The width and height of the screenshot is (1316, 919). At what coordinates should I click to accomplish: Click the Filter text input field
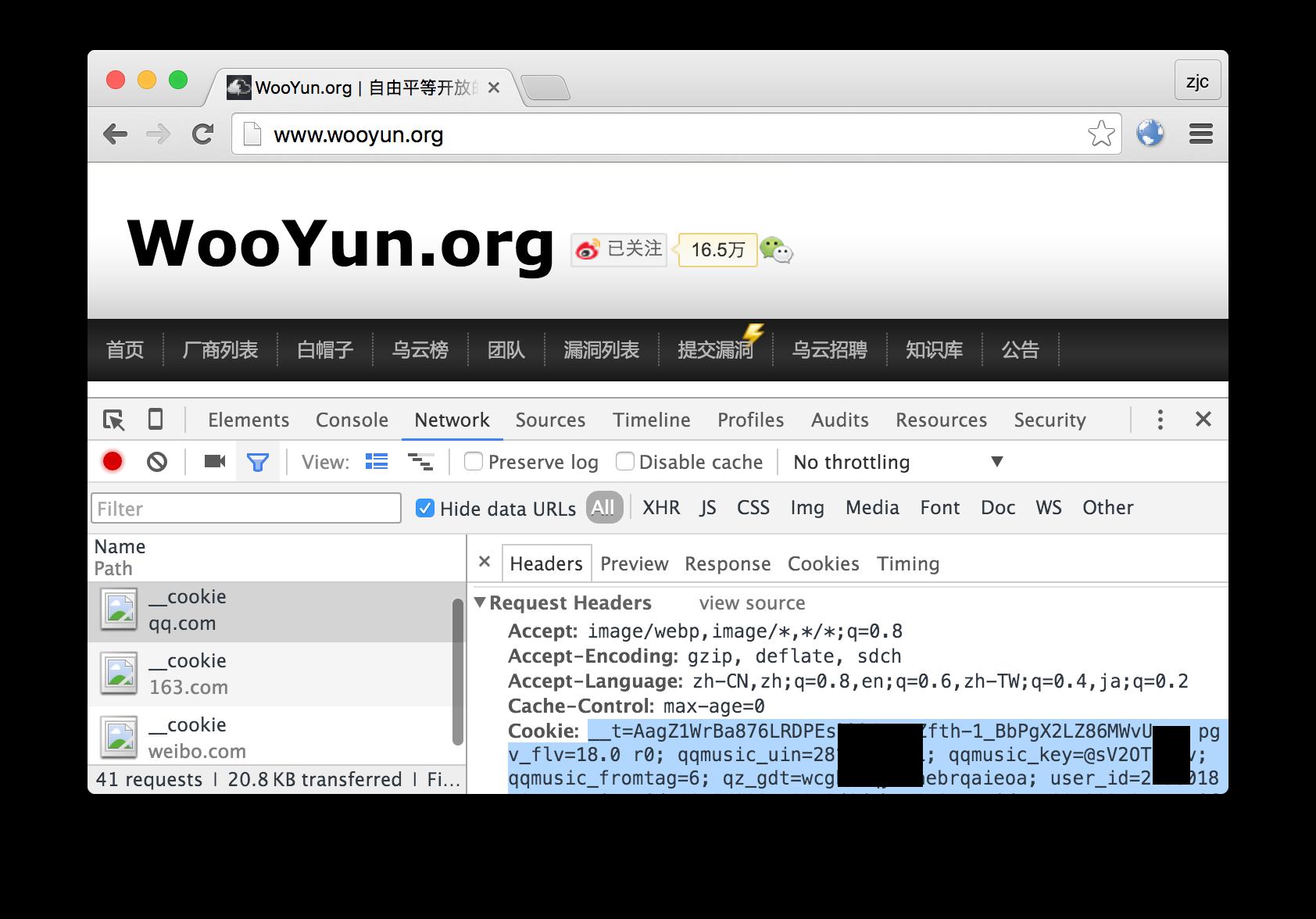[246, 508]
